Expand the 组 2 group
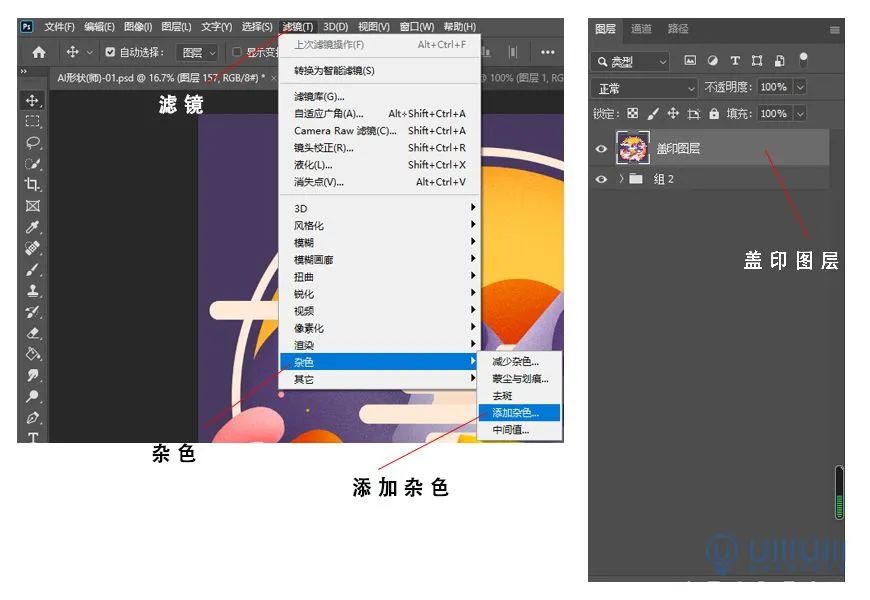Viewport: 870px width, 600px height. [620, 179]
